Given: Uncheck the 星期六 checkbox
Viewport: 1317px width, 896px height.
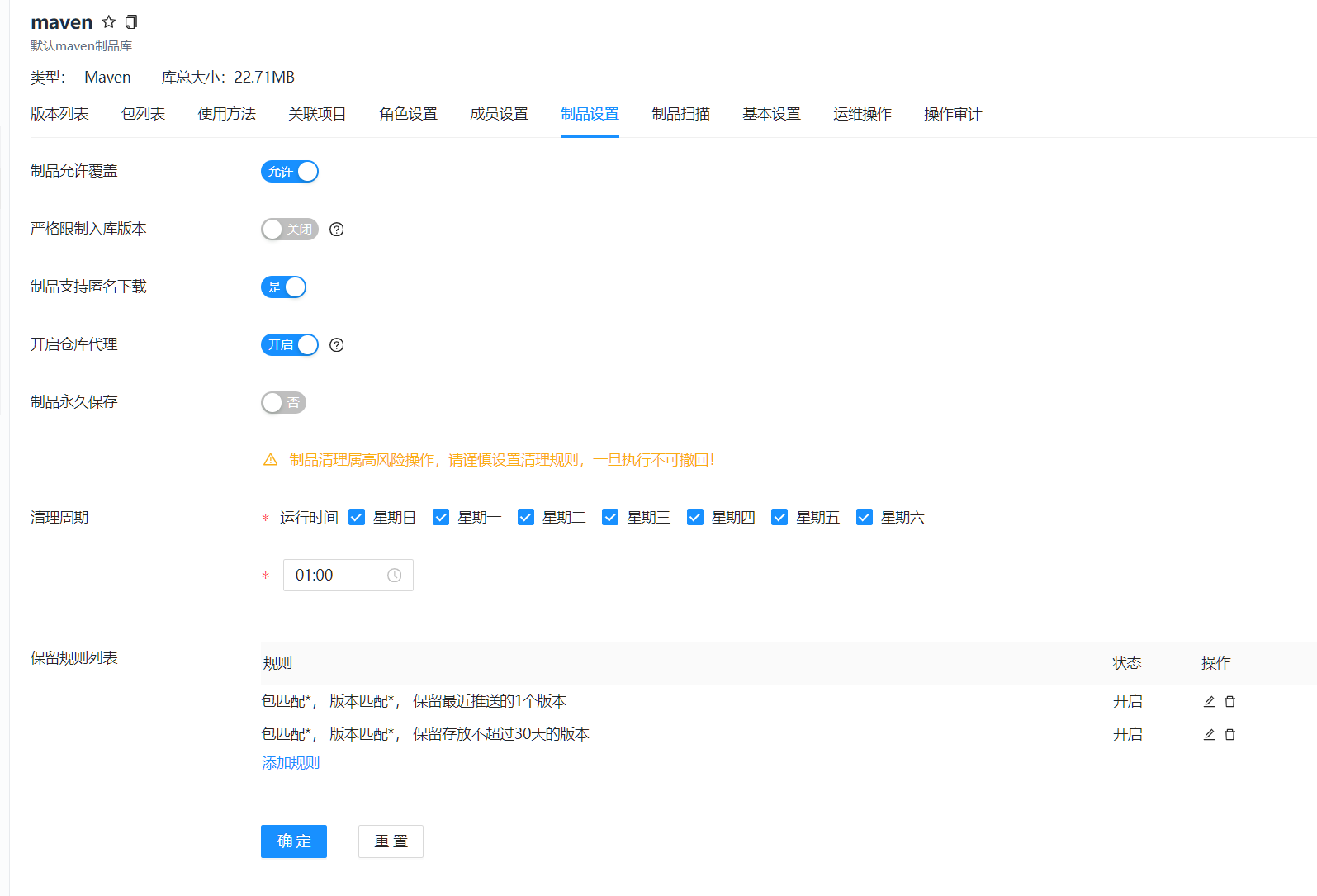Looking at the screenshot, I should click(x=865, y=517).
